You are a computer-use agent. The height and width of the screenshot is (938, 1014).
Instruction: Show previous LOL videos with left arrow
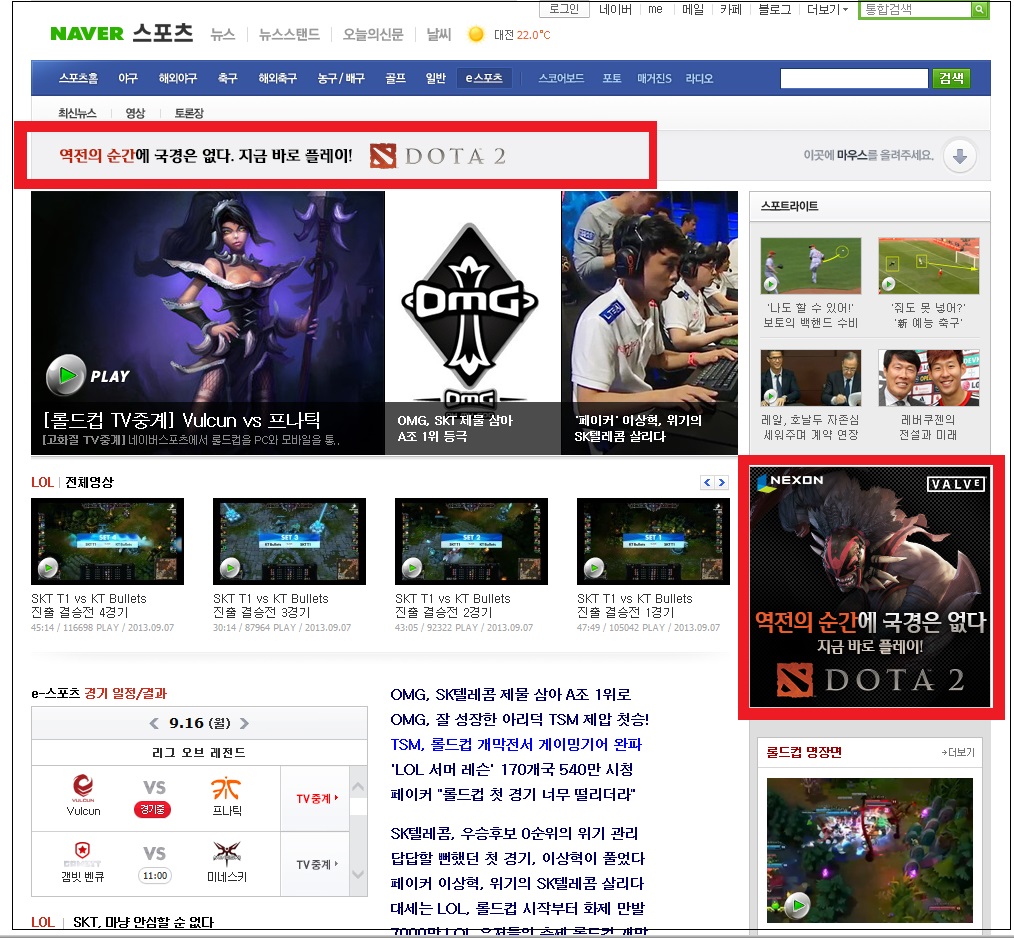point(708,482)
